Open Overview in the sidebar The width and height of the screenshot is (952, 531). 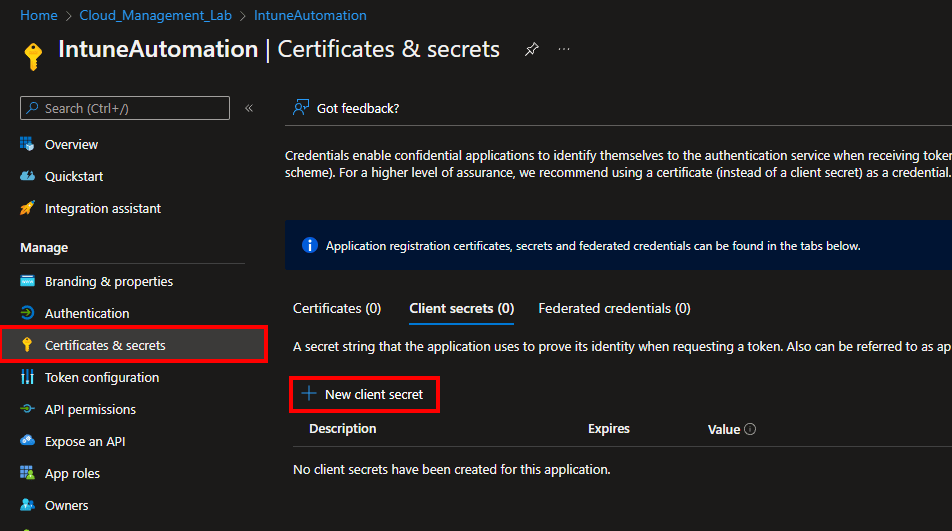[71, 144]
